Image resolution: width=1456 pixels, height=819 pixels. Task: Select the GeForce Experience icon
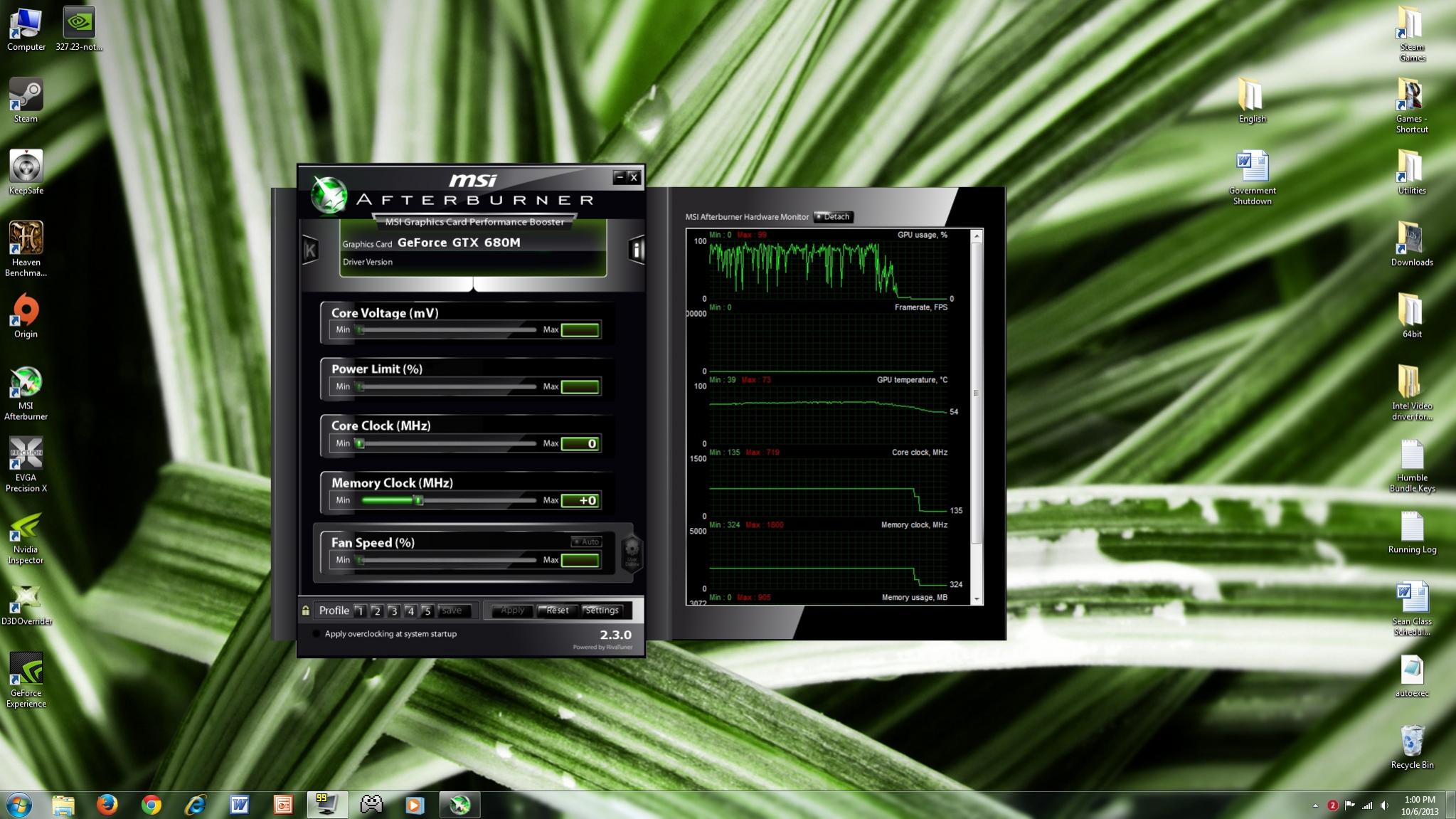pyautogui.click(x=26, y=681)
